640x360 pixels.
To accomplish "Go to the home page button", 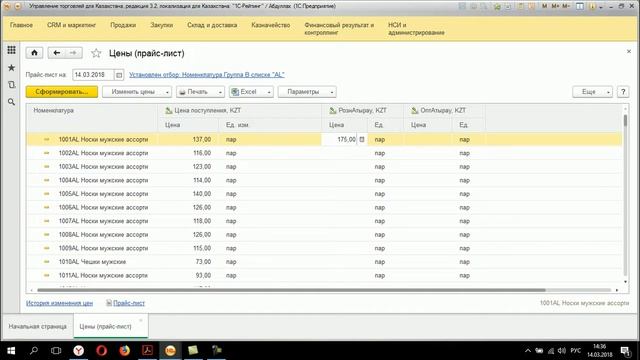I will pos(34,53).
